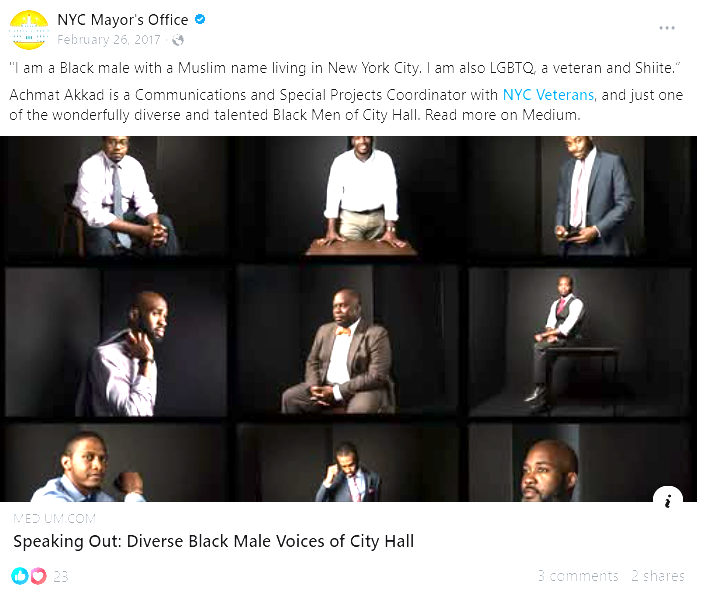
Task: Click the February 26, 2017 timestamp
Action: [109, 40]
